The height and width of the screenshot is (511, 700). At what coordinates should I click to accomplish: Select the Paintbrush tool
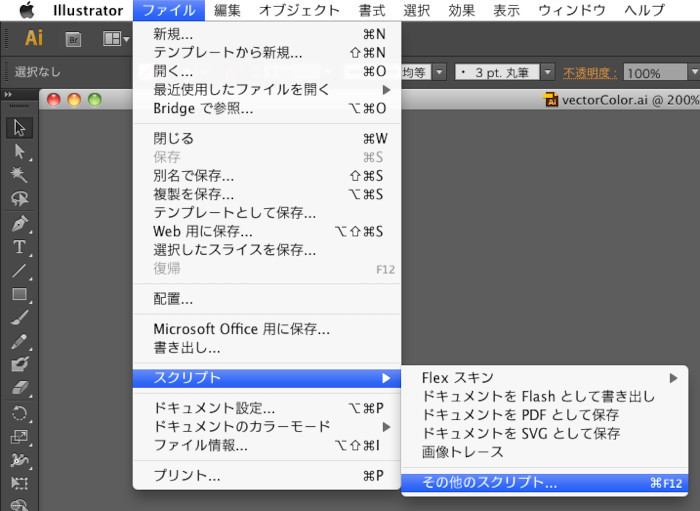tap(20, 318)
